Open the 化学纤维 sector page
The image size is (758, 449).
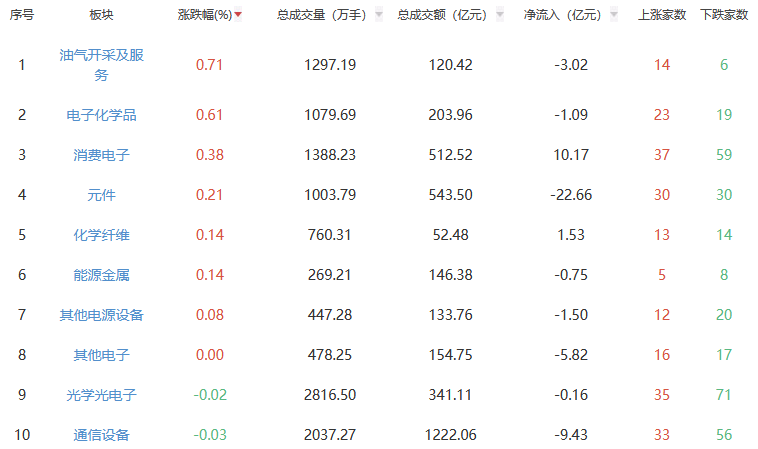tap(101, 235)
